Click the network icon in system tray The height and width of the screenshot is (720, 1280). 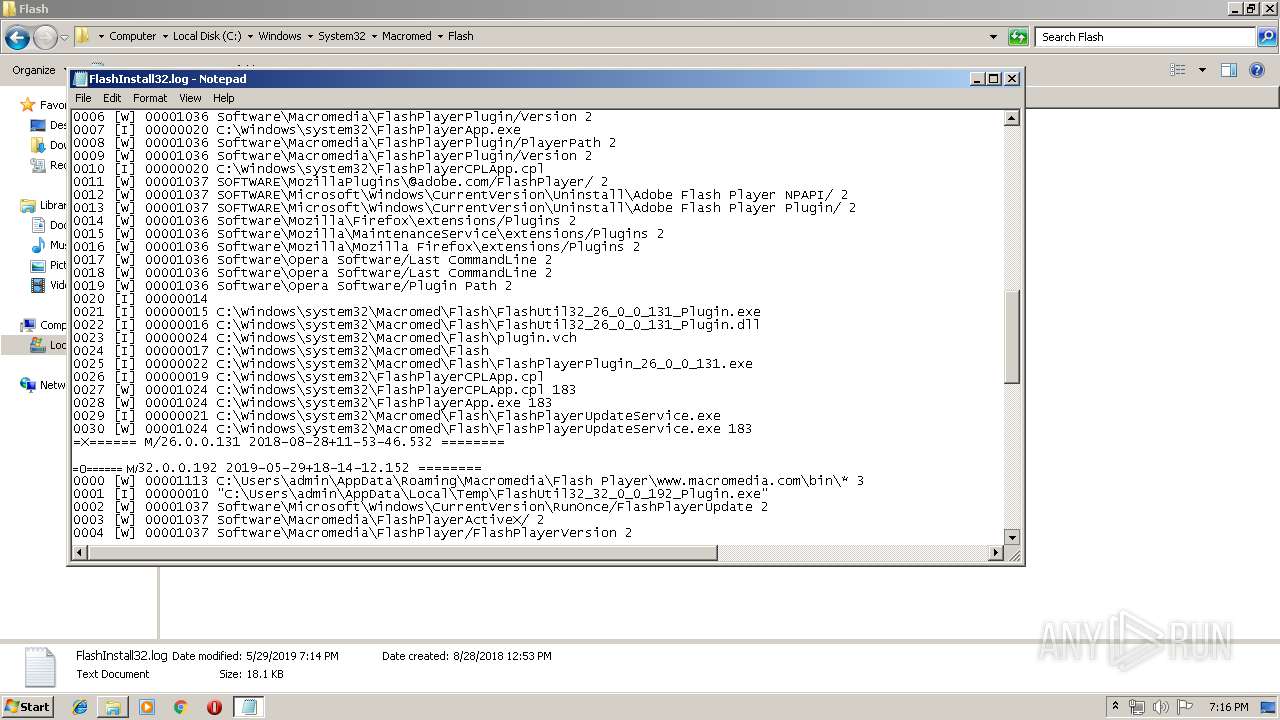coord(1137,706)
